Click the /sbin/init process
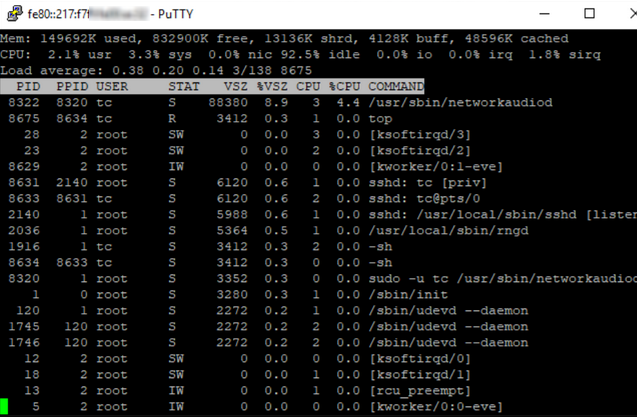The width and height of the screenshot is (637, 417). (408, 295)
